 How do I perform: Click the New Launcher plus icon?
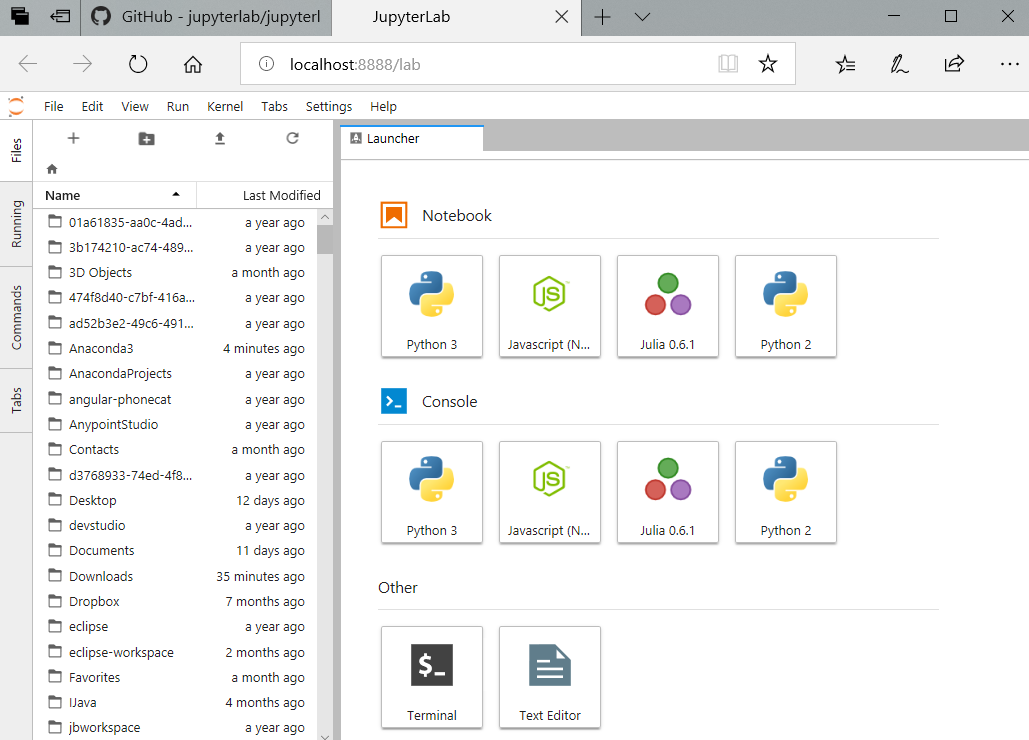tap(74, 138)
